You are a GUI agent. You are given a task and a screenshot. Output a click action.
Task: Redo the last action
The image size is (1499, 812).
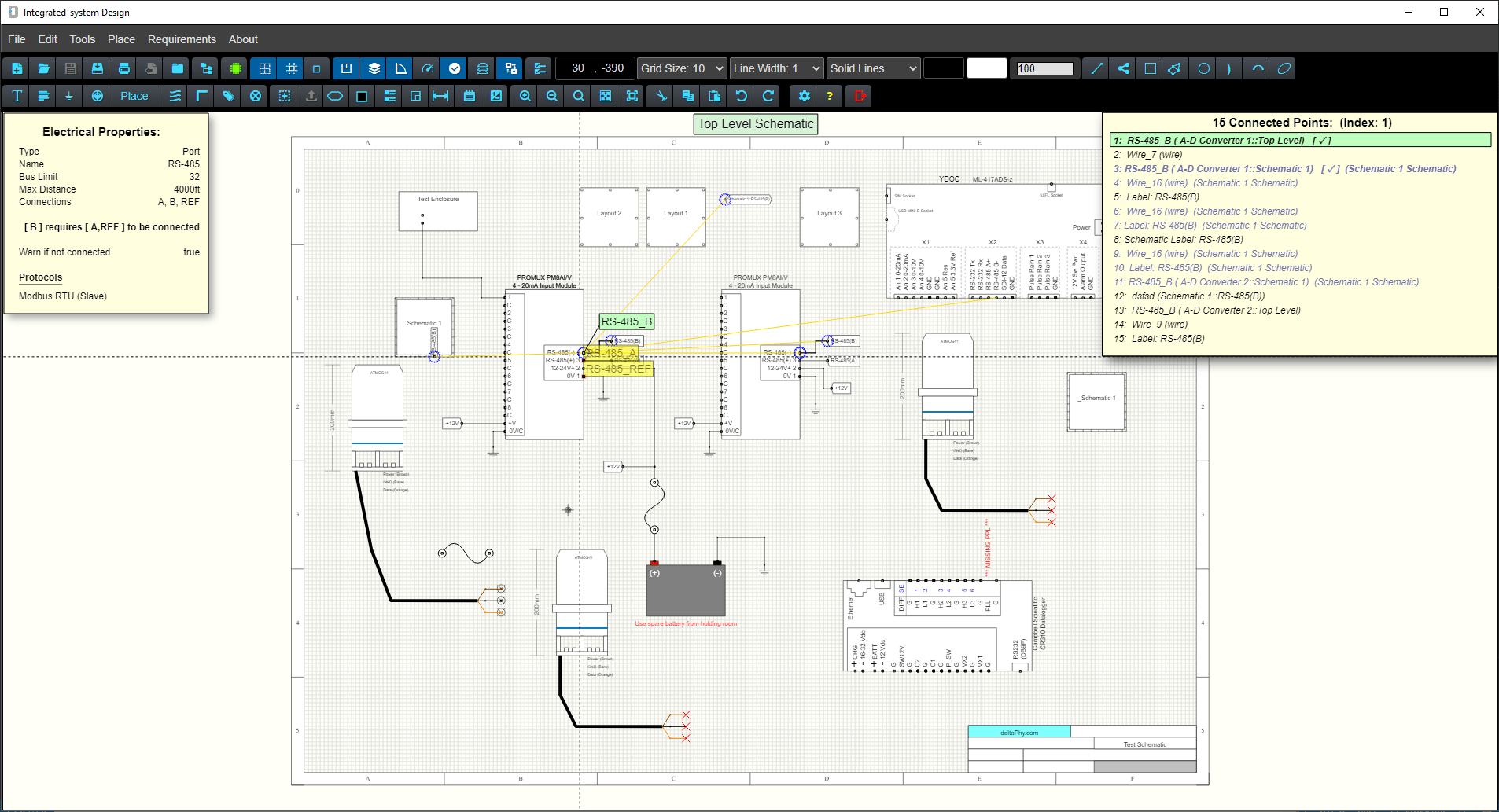[x=768, y=96]
